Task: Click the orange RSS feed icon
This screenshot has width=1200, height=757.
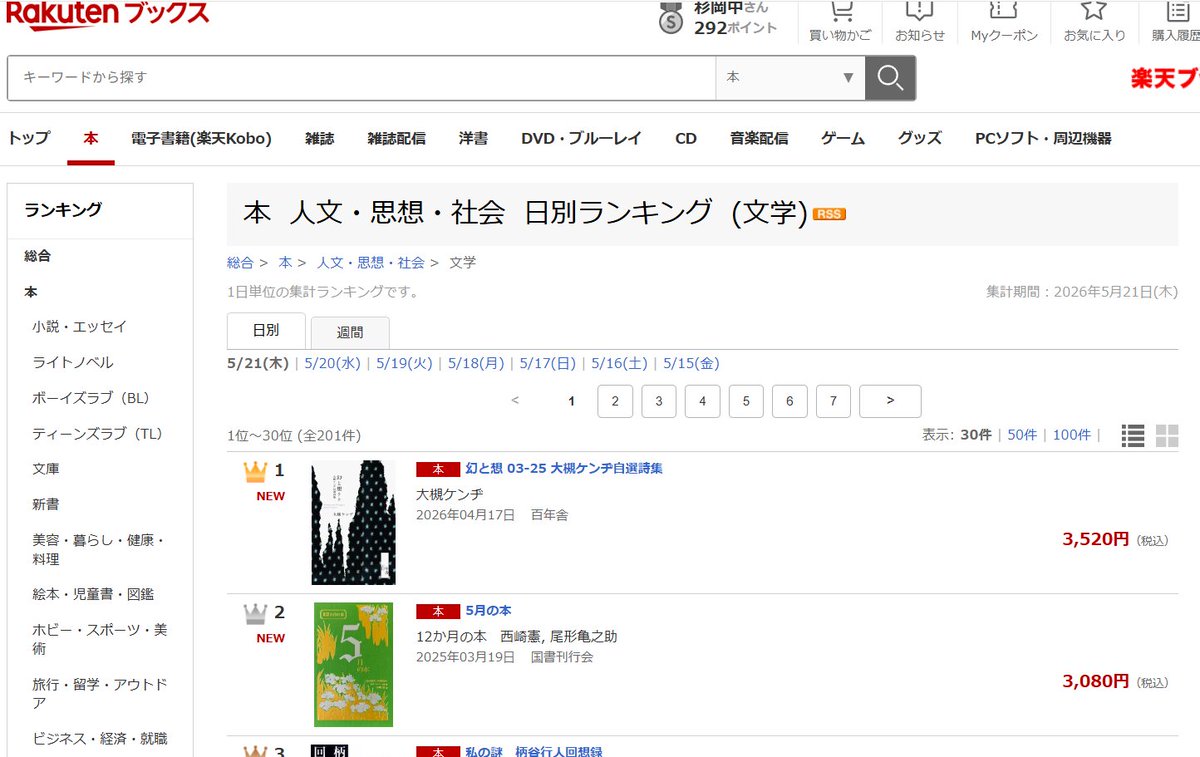Action: (829, 214)
